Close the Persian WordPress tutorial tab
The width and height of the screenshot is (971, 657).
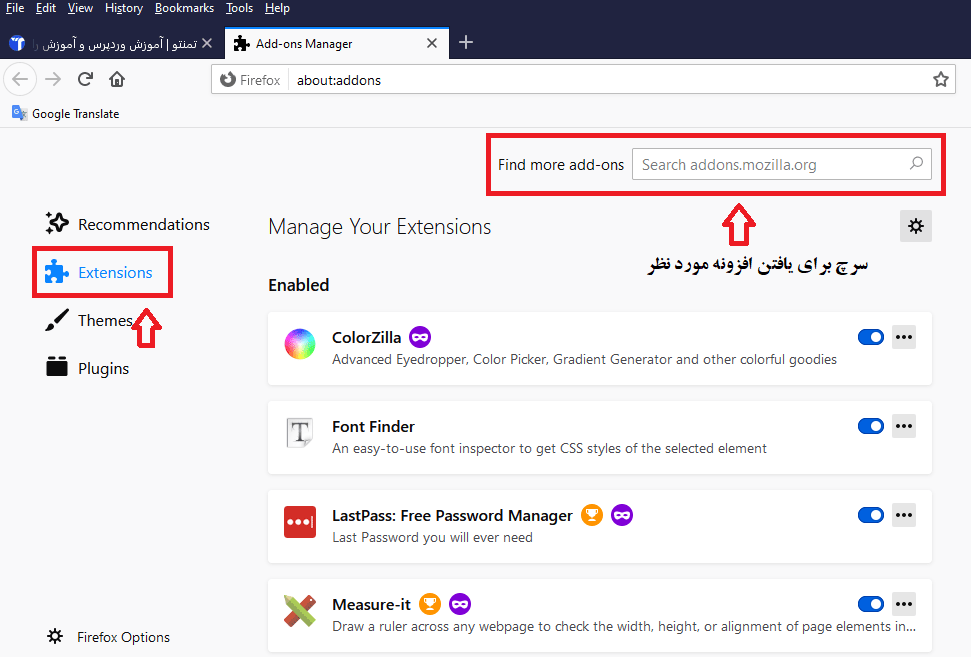(x=207, y=43)
